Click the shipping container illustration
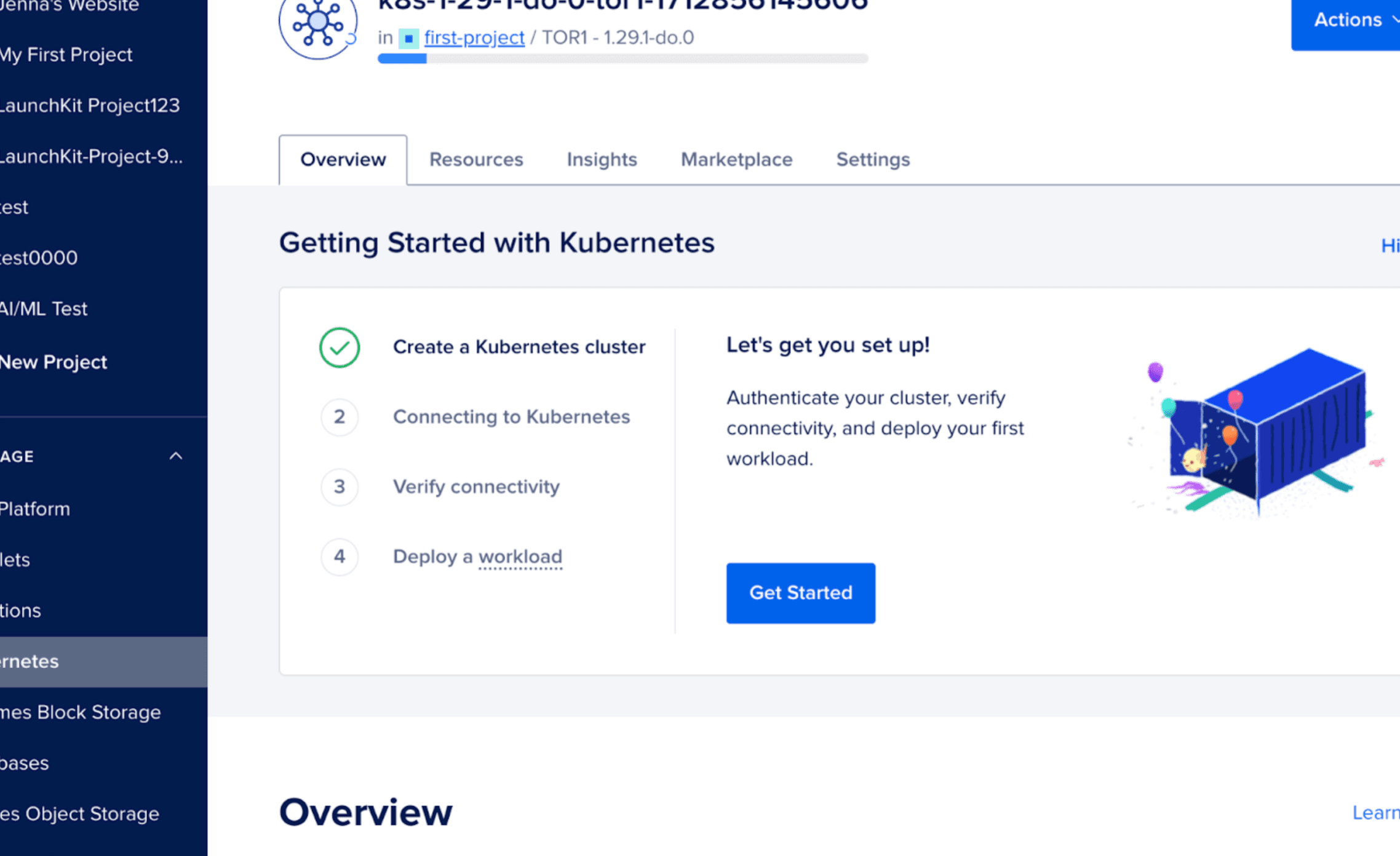Image resolution: width=1400 pixels, height=856 pixels. tap(1257, 432)
